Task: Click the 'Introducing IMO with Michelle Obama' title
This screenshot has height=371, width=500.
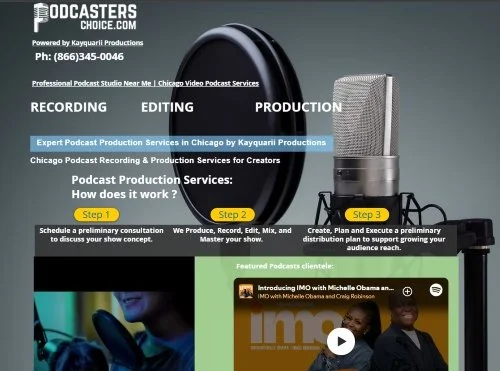Action: tap(326, 288)
